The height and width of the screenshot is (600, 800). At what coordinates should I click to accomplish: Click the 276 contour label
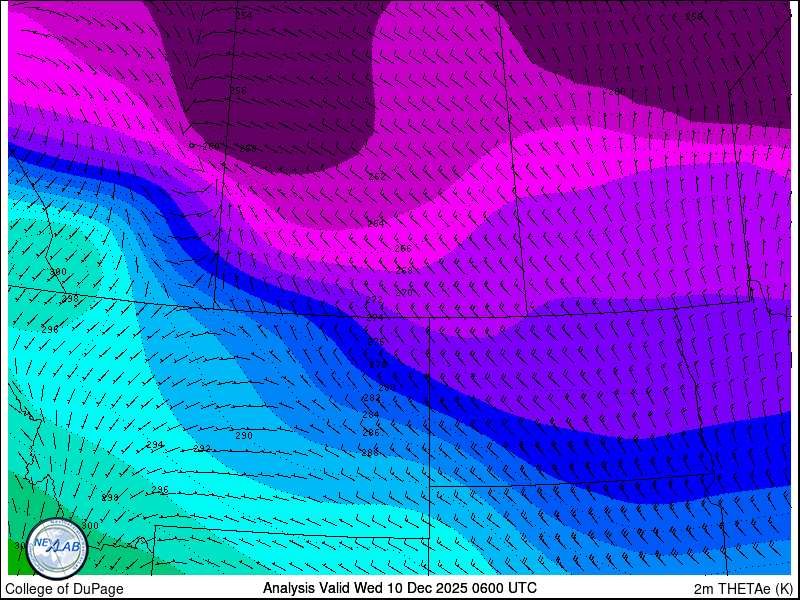pyautogui.click(x=376, y=341)
